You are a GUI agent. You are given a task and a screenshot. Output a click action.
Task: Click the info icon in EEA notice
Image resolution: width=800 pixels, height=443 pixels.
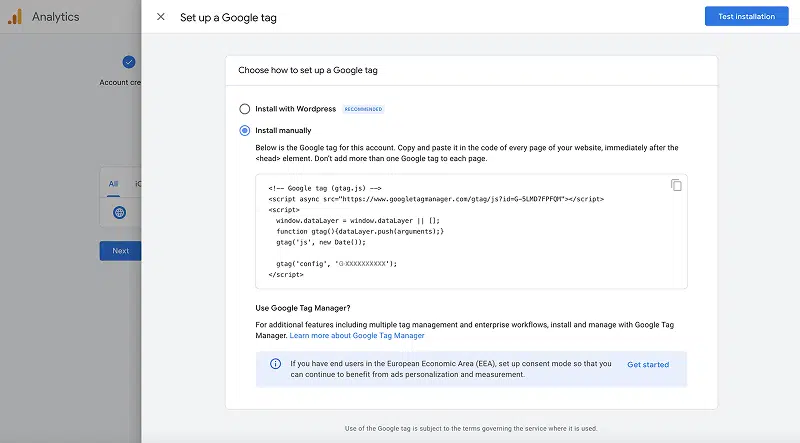(275, 364)
